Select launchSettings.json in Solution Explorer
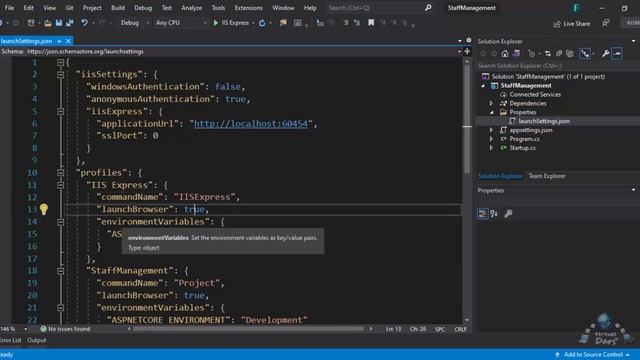Viewport: 640px width, 360px height. pyautogui.click(x=544, y=122)
